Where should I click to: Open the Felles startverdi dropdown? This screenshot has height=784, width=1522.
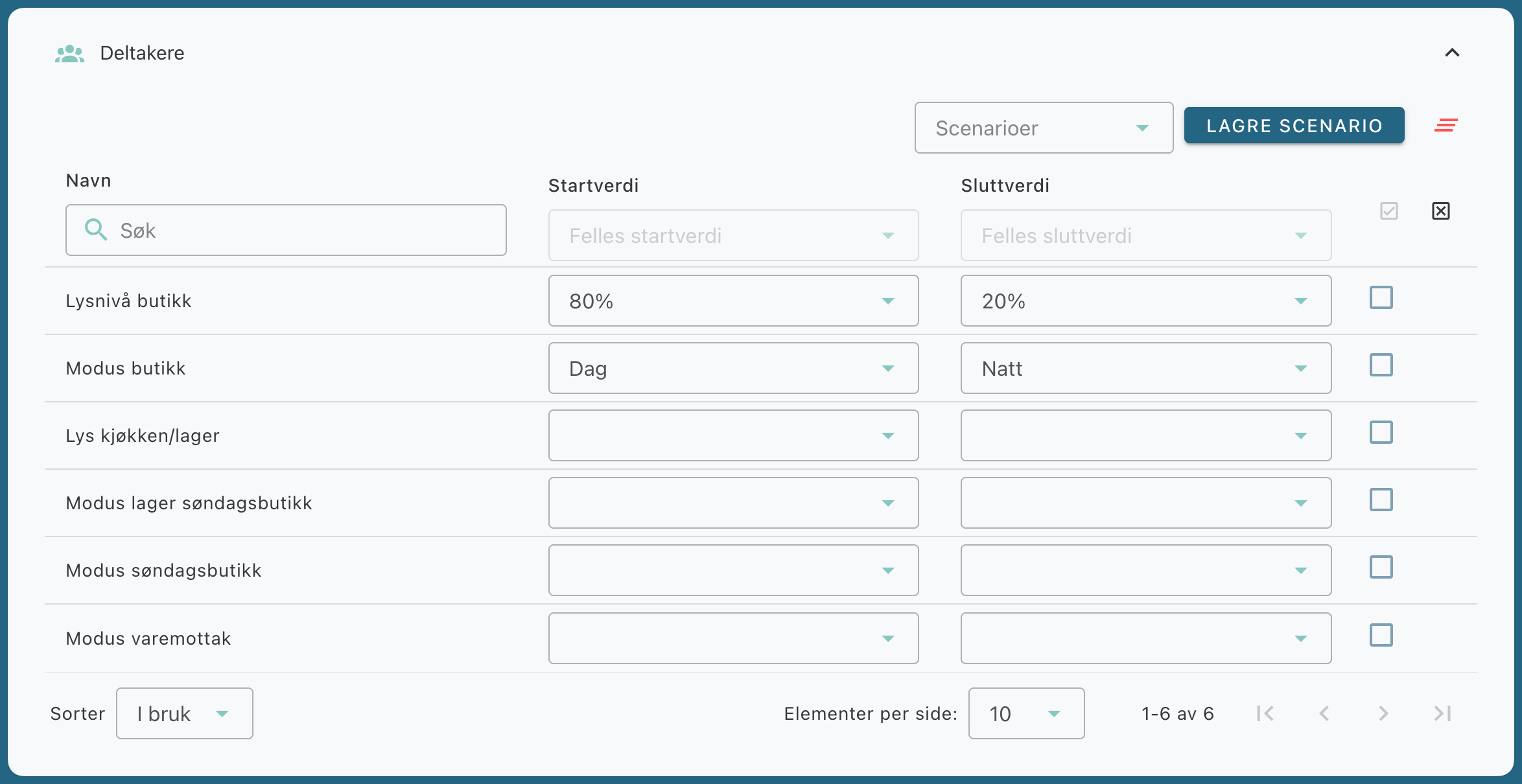(x=733, y=235)
